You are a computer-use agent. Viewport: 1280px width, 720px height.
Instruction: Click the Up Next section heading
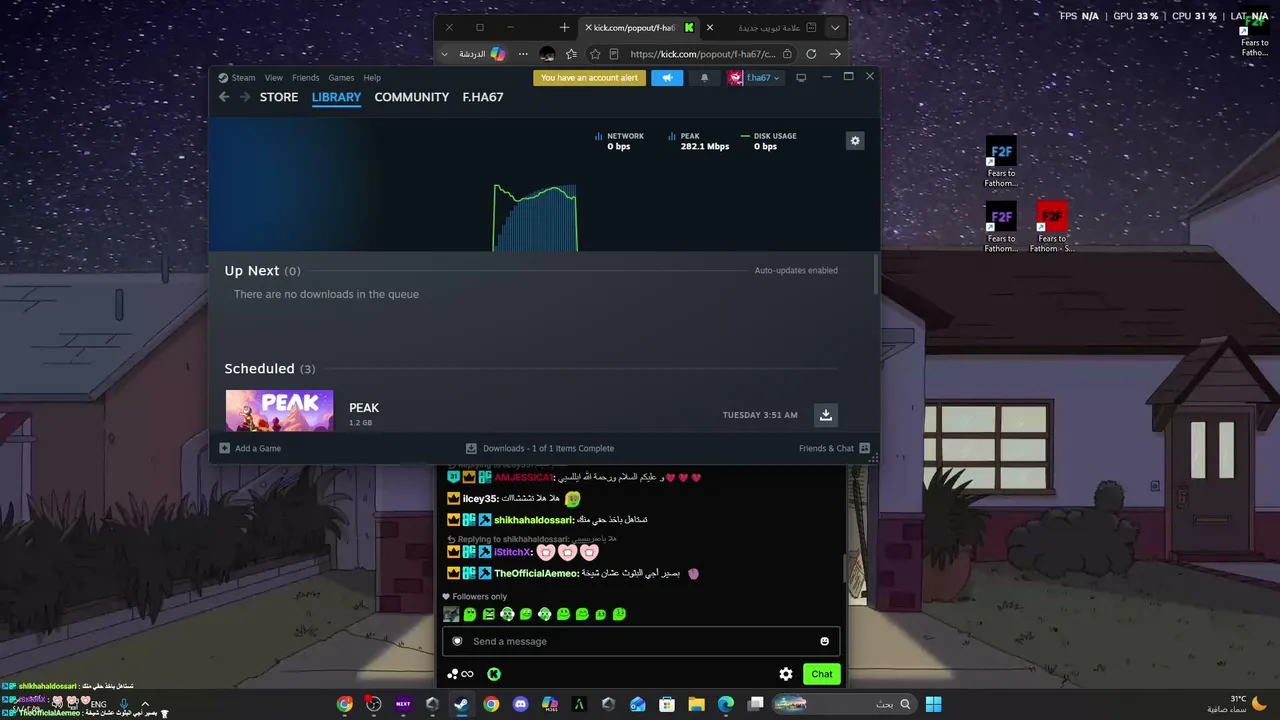tap(252, 271)
